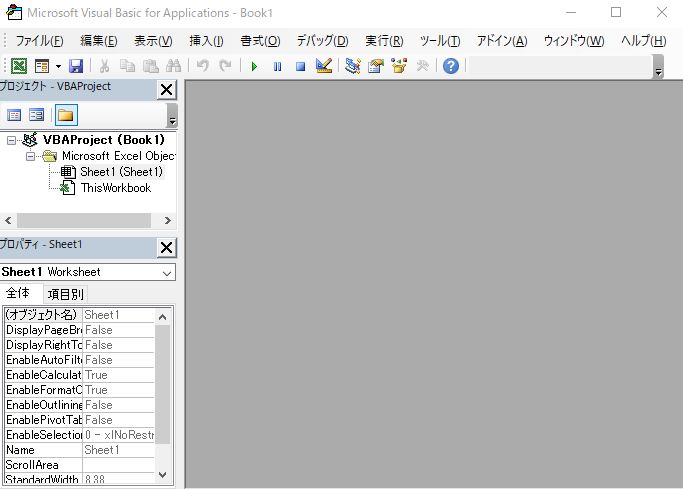Click the Copy toolbar icon
Image resolution: width=683 pixels, height=489 pixels.
click(x=127, y=66)
